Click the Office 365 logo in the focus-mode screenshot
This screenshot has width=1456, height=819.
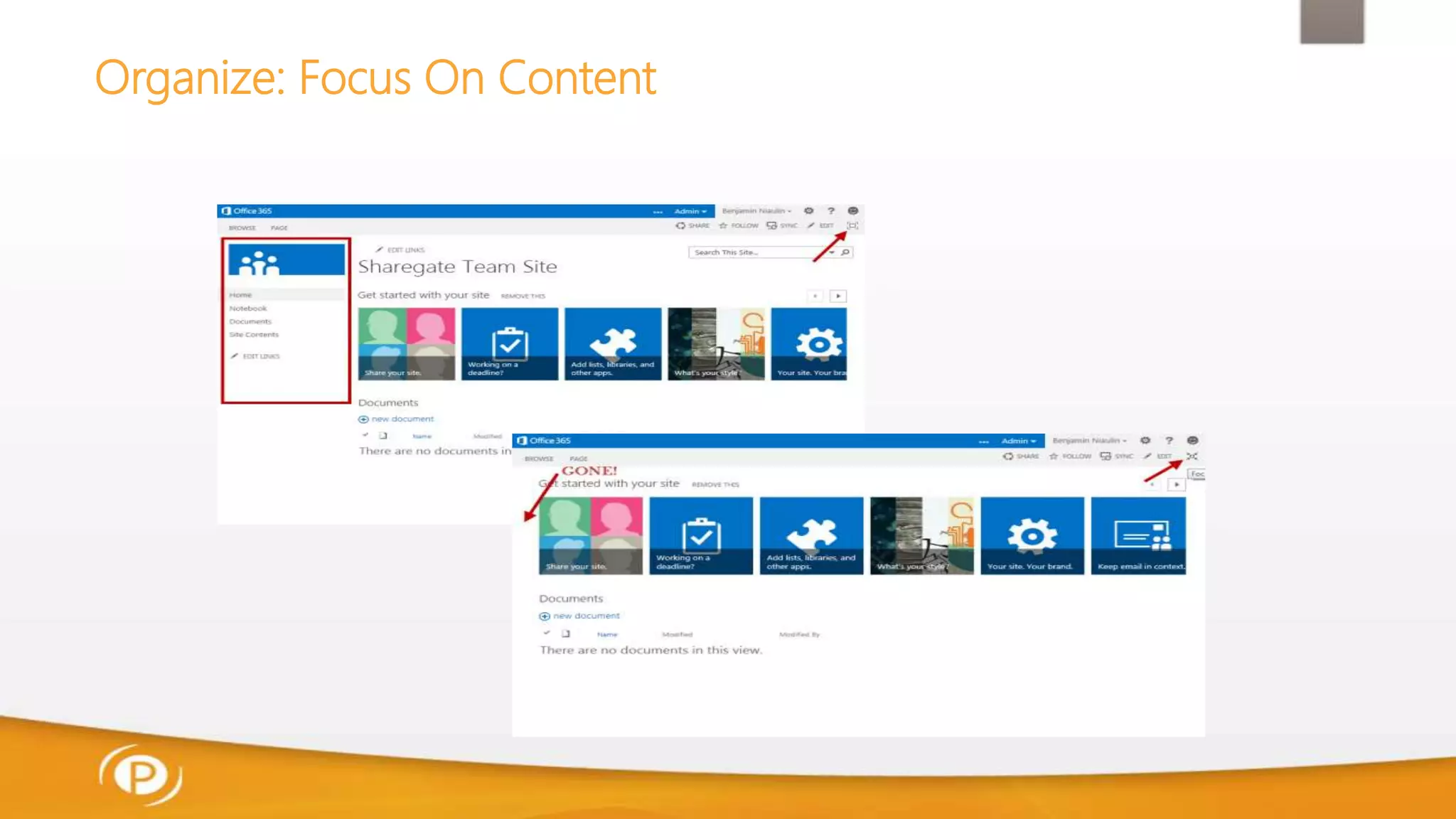[x=544, y=441]
